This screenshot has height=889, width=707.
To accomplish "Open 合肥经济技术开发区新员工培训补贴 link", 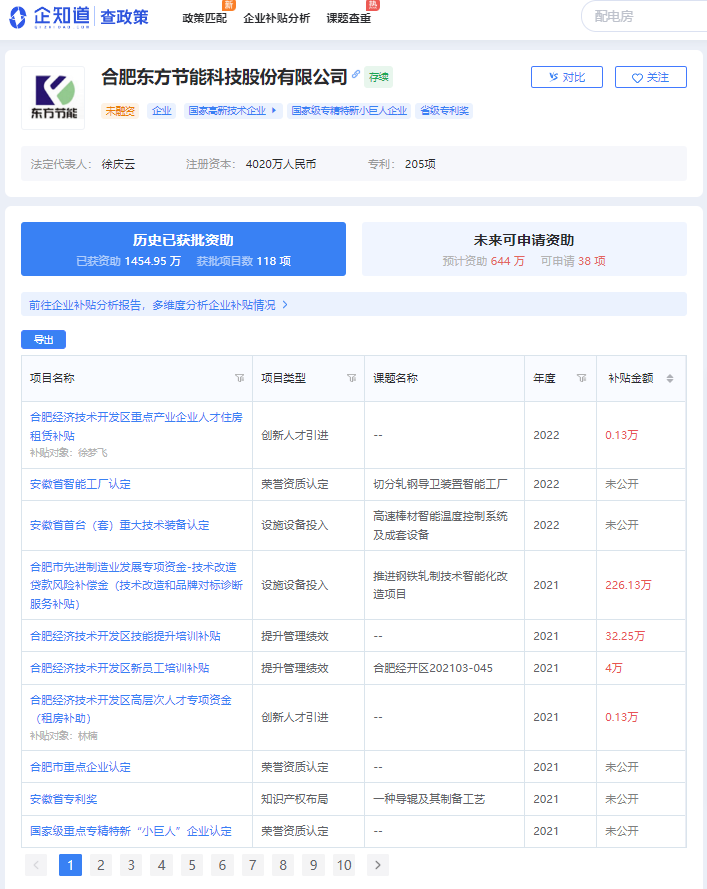I will (x=120, y=668).
